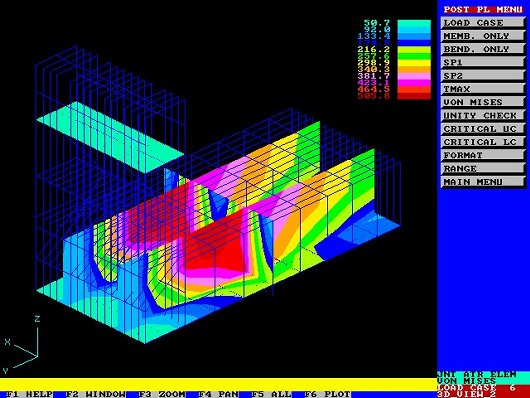Click the LOAD CASE 6 status indicator
Viewport: 530px width, 398px height.
[x=477, y=388]
